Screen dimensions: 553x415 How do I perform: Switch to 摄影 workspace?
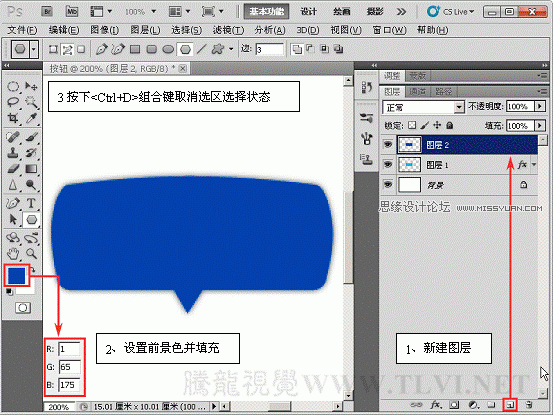375,12
